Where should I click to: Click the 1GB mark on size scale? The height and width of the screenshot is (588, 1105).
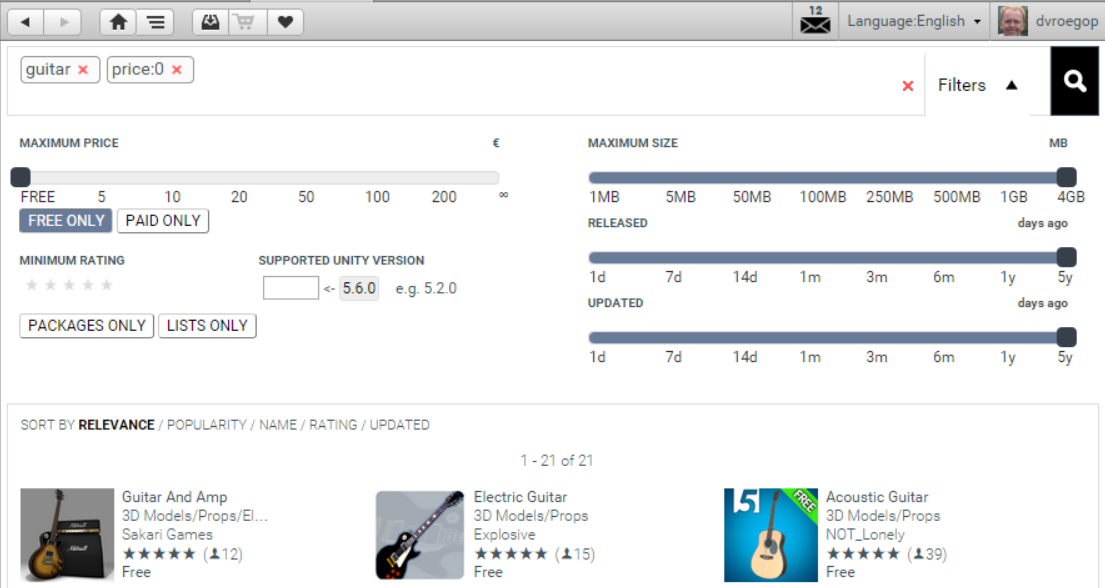pos(1013,197)
